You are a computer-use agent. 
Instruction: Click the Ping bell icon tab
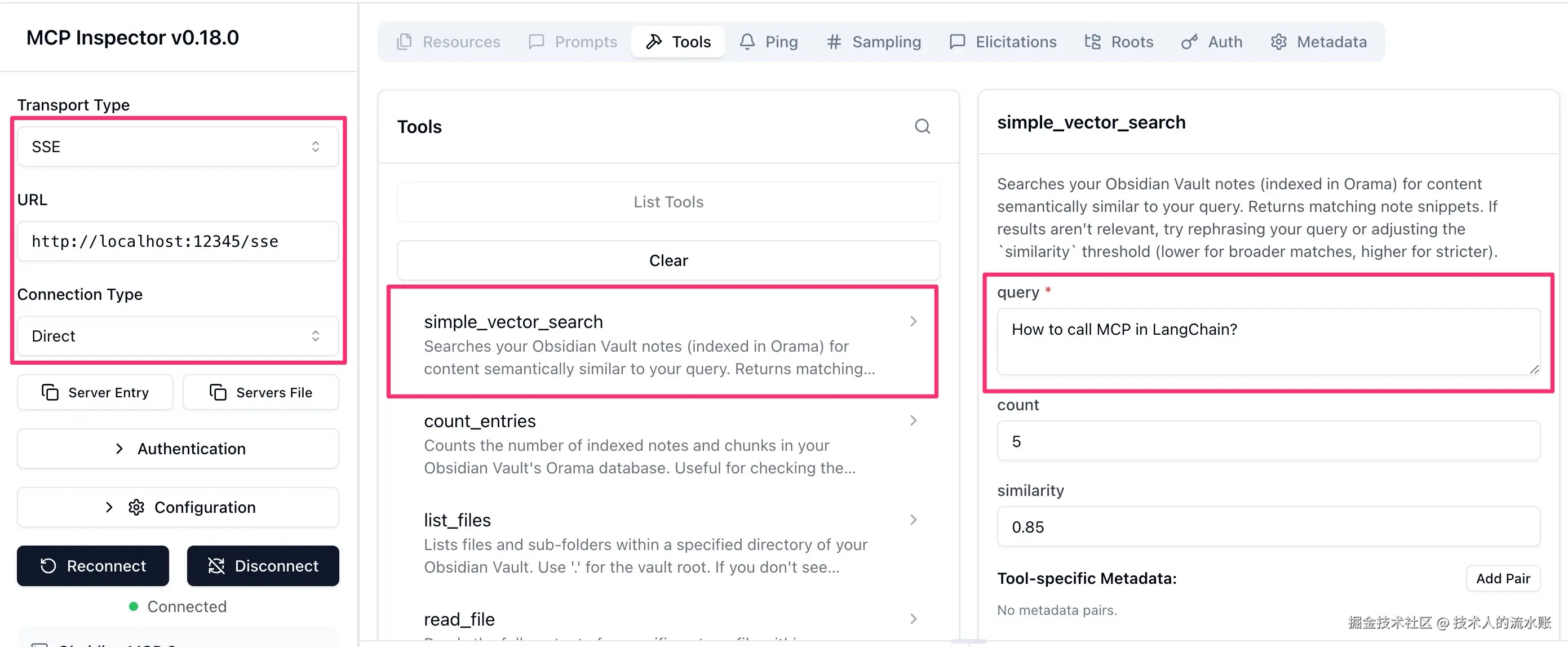[747, 41]
